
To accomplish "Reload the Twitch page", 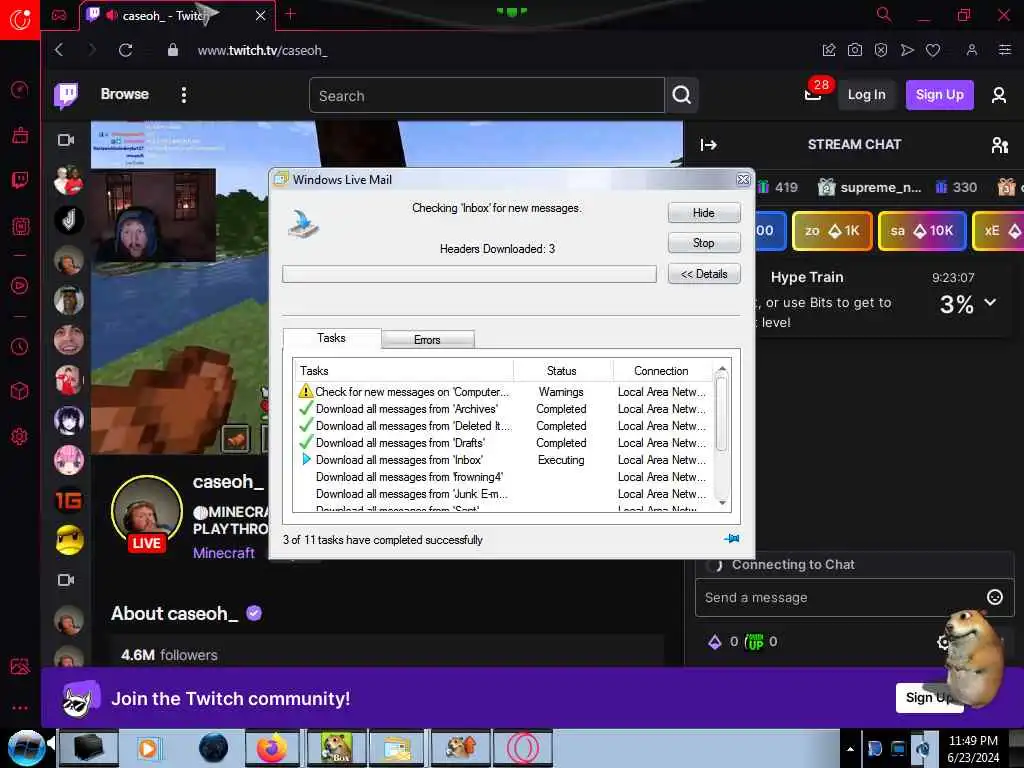I will (x=125, y=50).
